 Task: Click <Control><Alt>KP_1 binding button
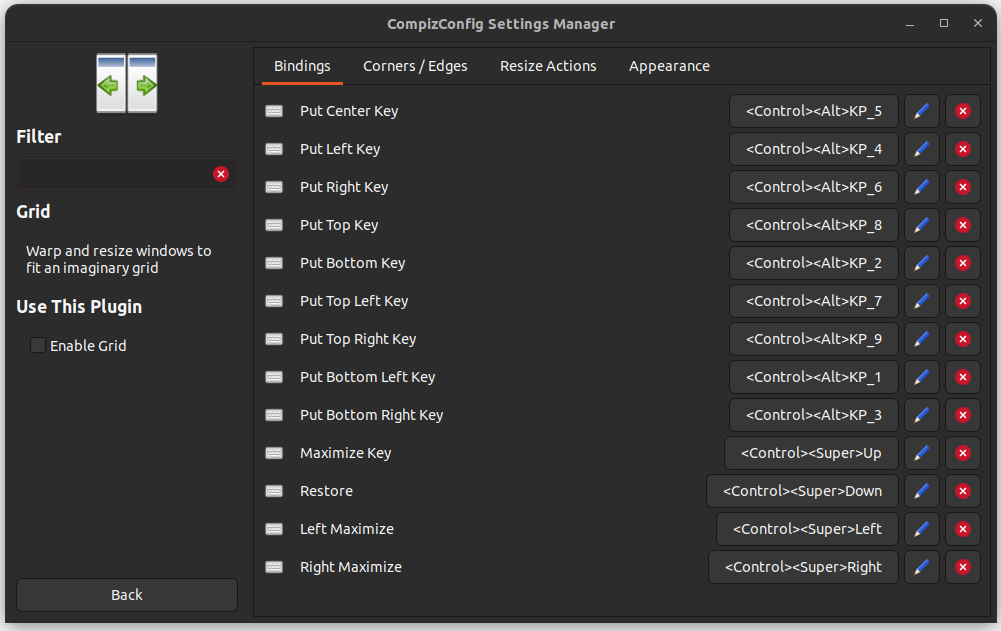tap(814, 377)
